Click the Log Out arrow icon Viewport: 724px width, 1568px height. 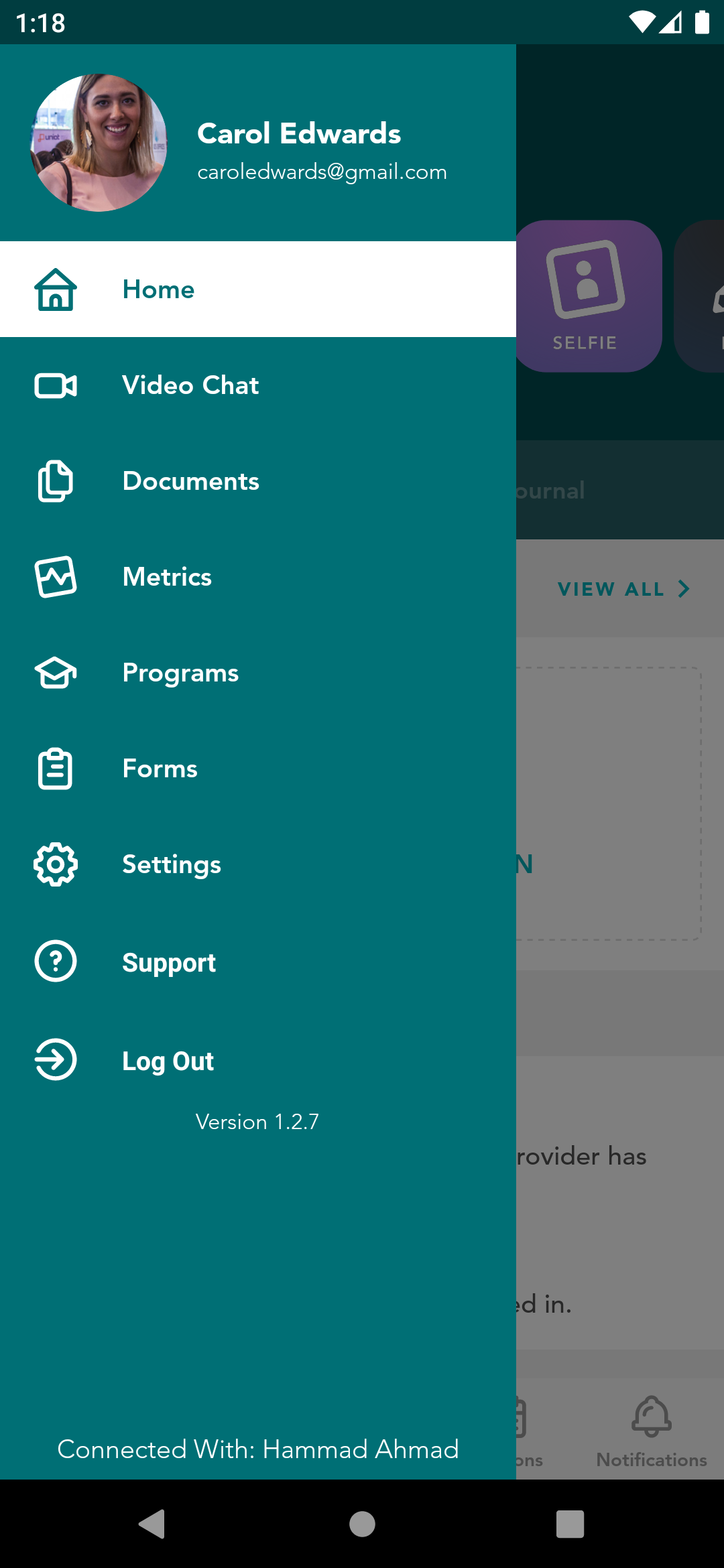56,1059
